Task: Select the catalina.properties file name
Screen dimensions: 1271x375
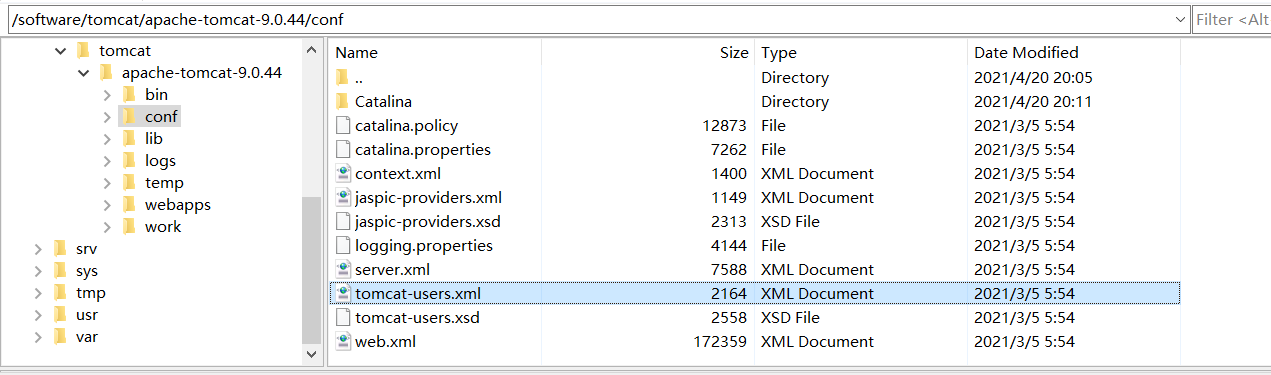Action: coord(423,150)
